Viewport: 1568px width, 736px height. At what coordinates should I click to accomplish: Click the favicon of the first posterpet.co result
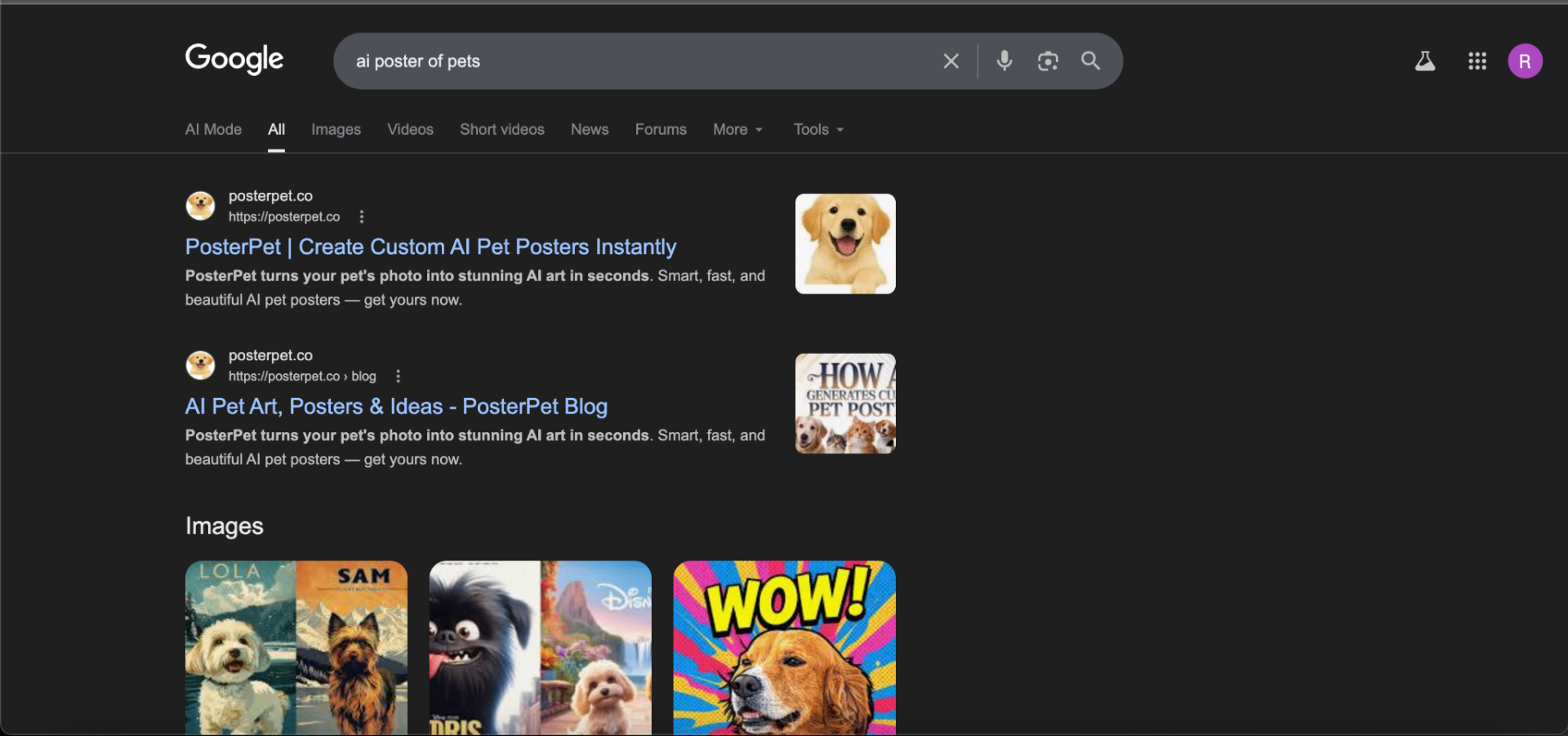[200, 206]
